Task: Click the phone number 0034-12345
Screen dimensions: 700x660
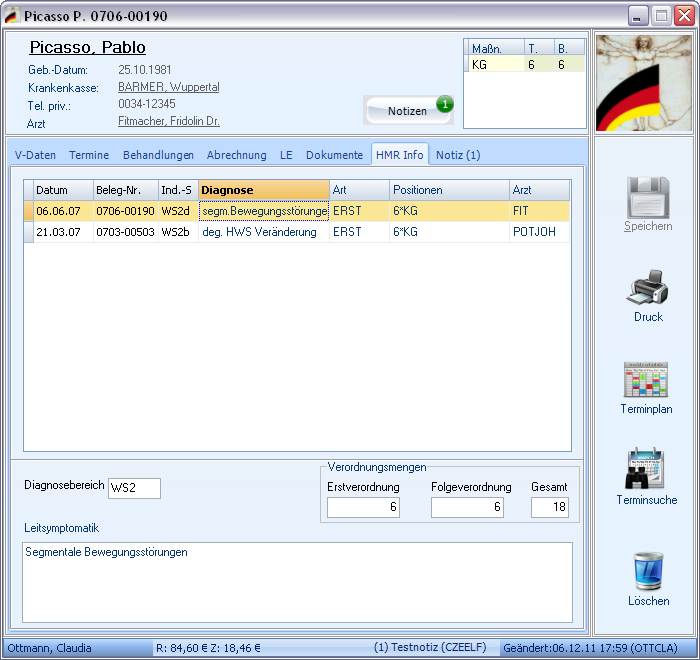Action: click(147, 104)
